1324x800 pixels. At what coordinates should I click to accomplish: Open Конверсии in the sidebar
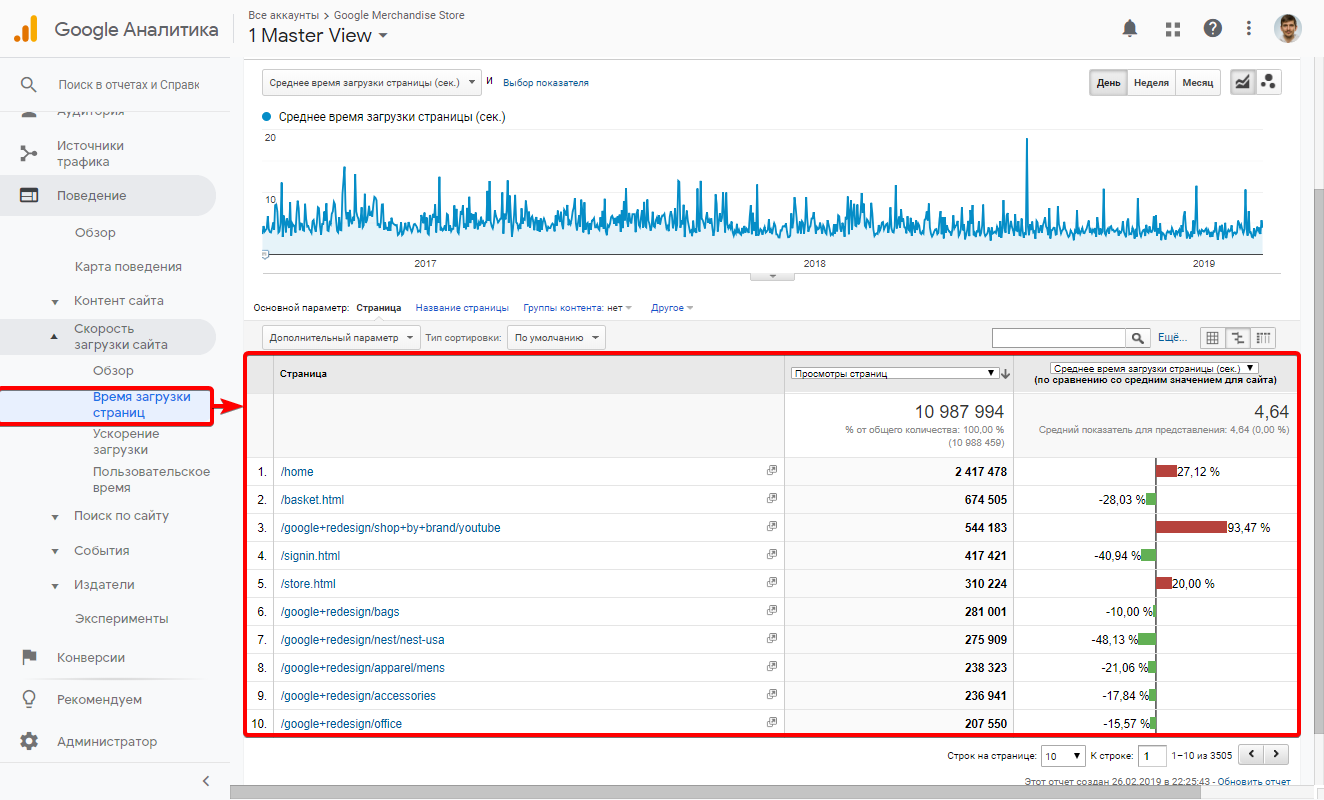coord(91,658)
